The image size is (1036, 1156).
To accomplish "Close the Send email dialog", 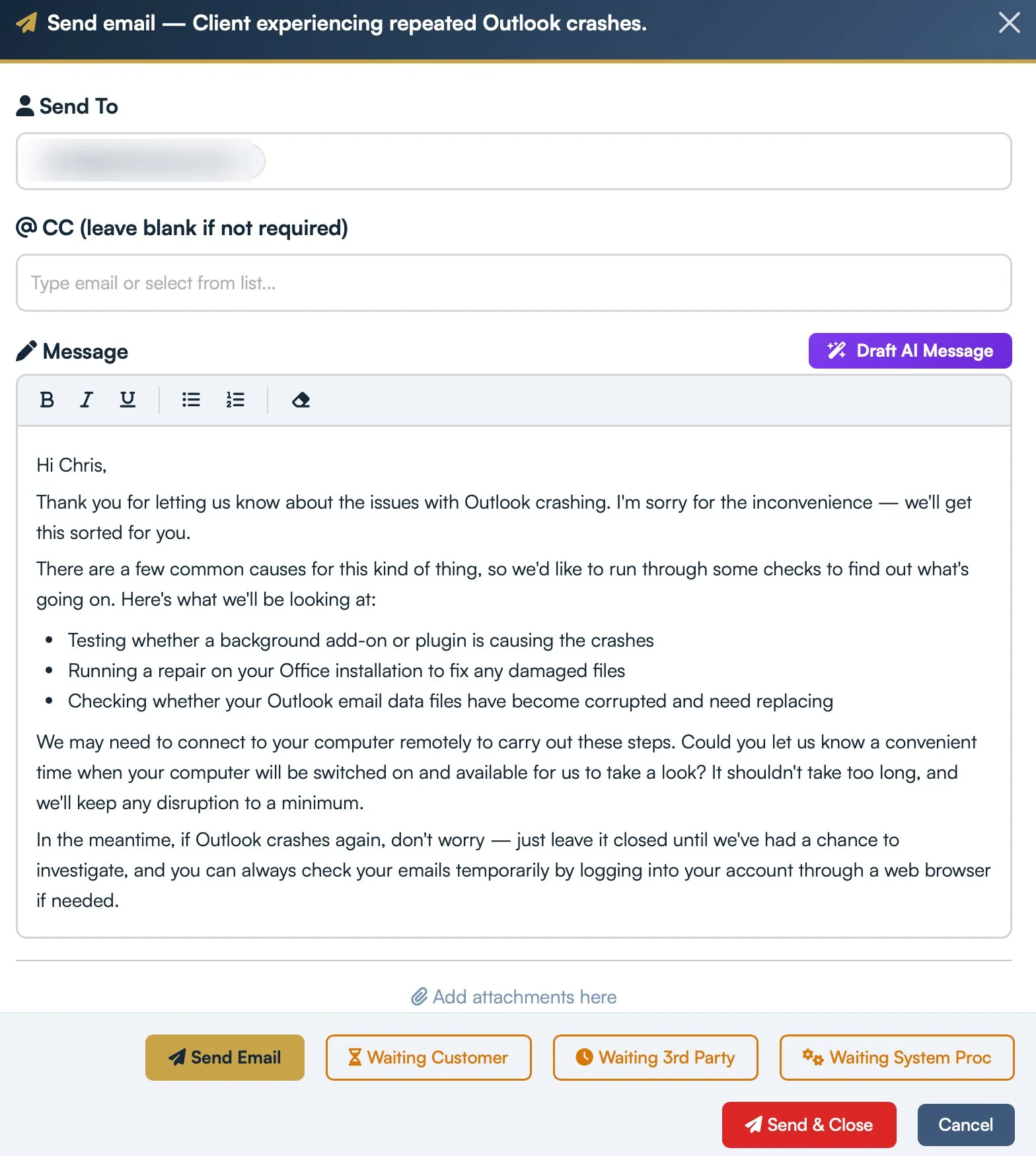I will 1009,22.
